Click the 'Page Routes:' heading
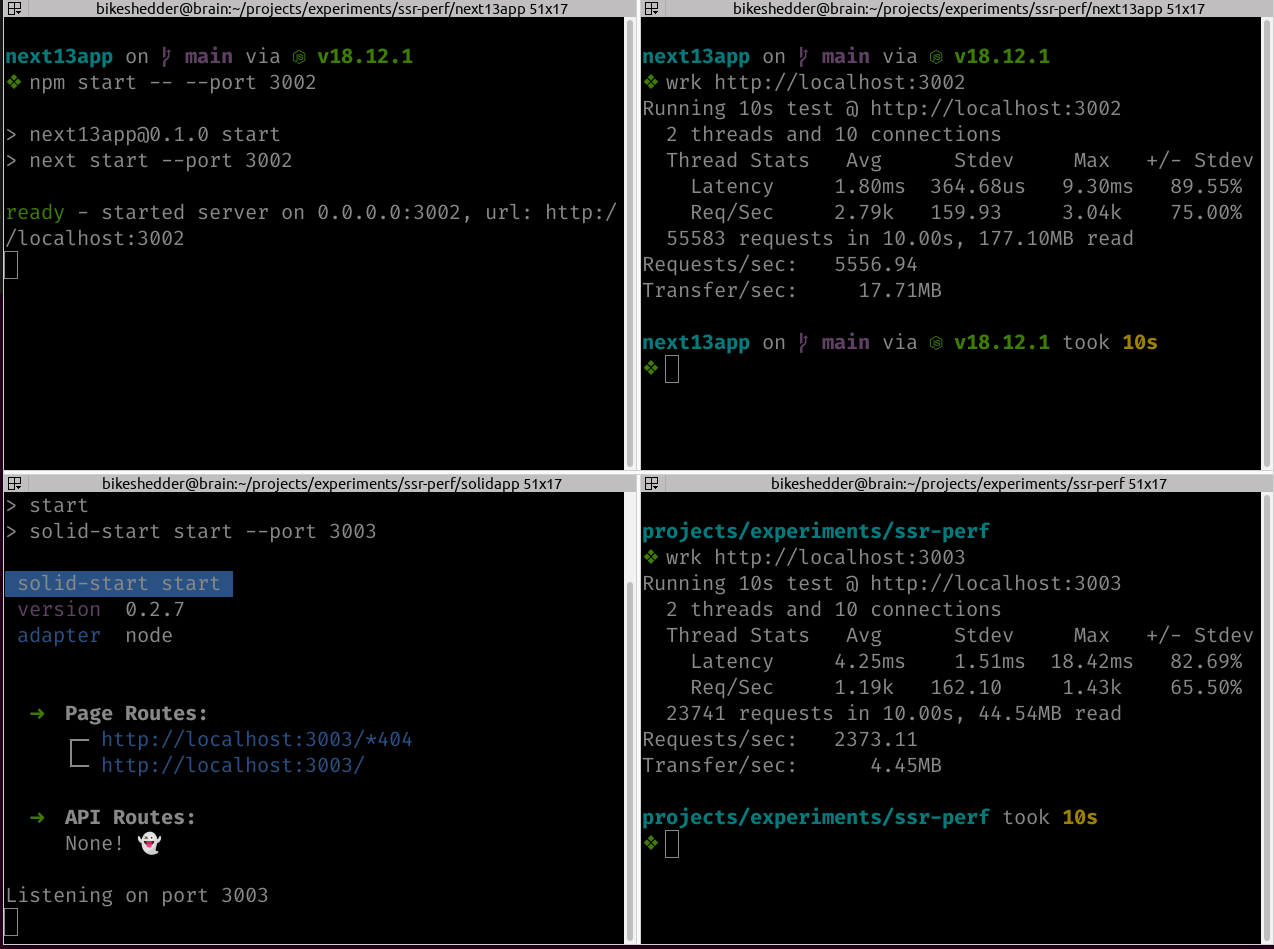The height and width of the screenshot is (949, 1274). [x=137, y=714]
